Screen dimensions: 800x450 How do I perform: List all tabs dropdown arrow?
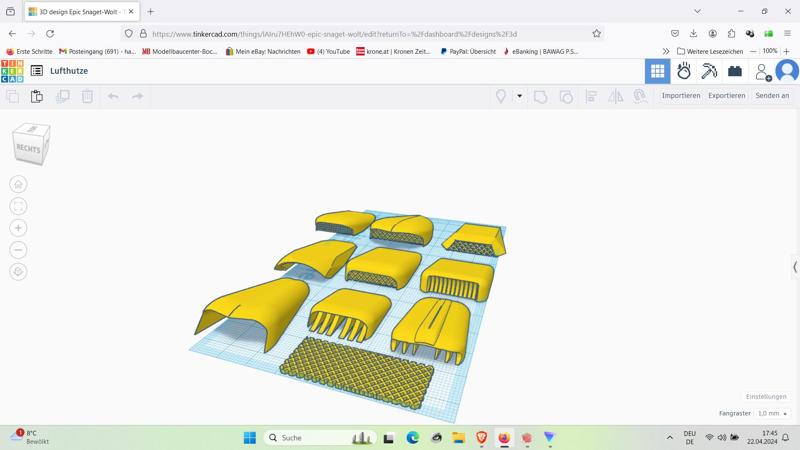[x=697, y=11]
